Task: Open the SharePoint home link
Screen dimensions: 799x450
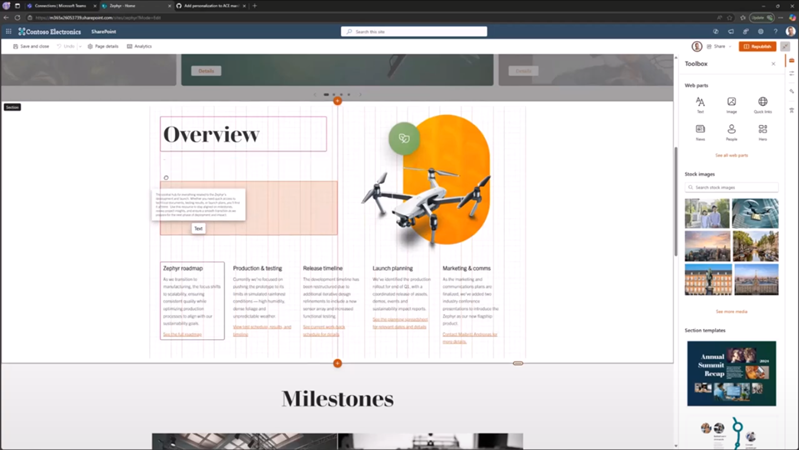Action: click(103, 32)
